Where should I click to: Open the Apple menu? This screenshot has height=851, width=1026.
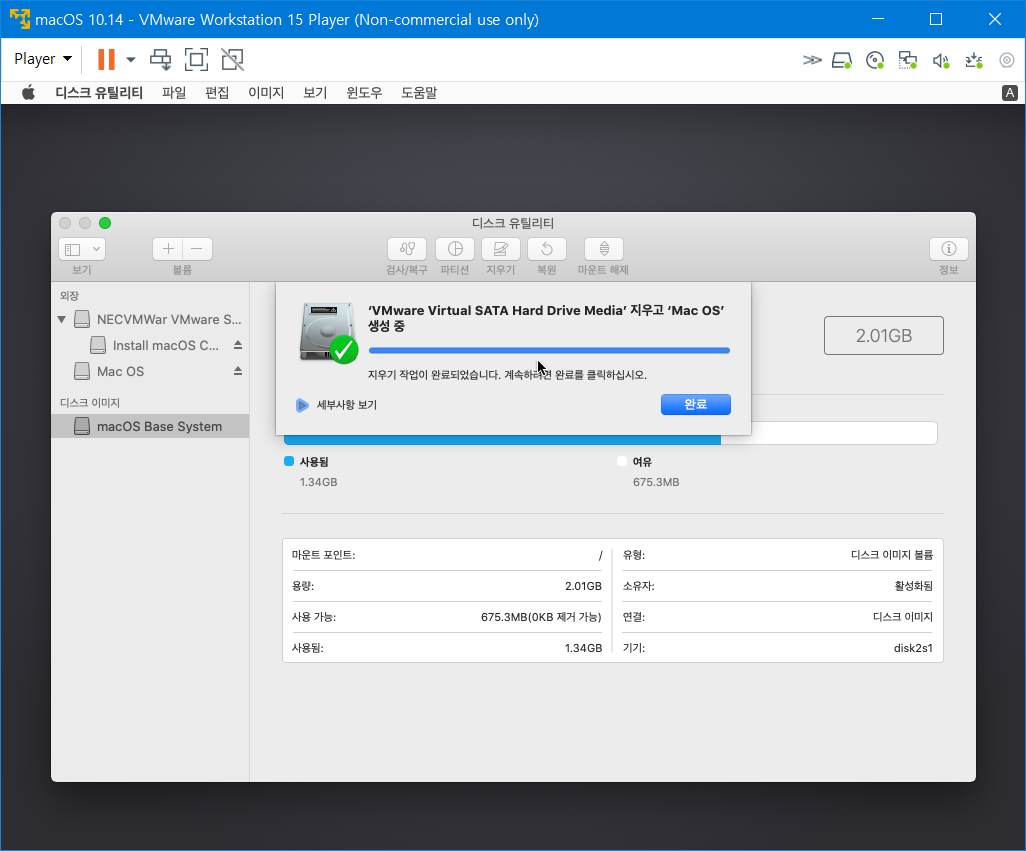tap(28, 93)
